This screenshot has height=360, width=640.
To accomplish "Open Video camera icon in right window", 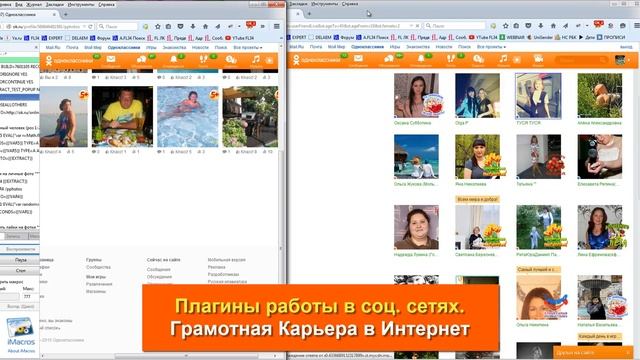I will [x=538, y=59].
